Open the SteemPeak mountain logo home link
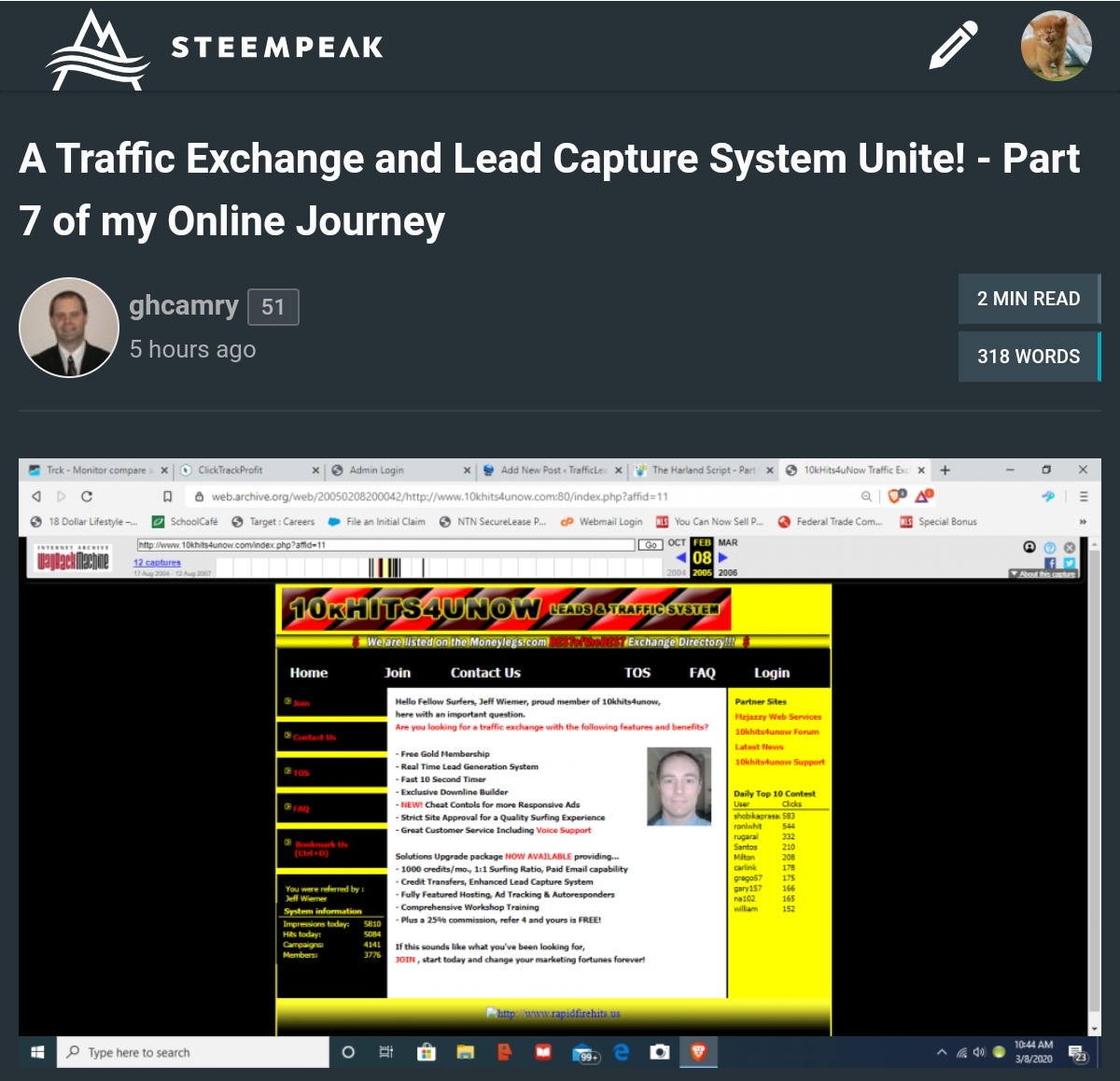The width and height of the screenshot is (1120, 1081). pos(97,50)
